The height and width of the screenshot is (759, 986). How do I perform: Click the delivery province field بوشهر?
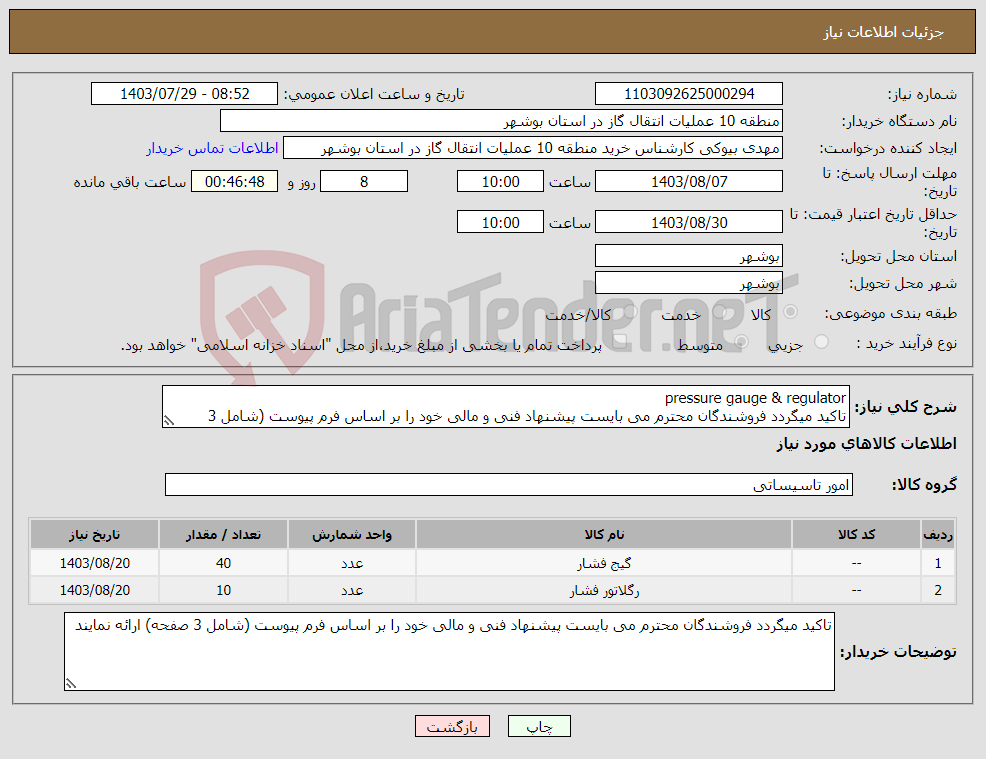click(x=689, y=256)
